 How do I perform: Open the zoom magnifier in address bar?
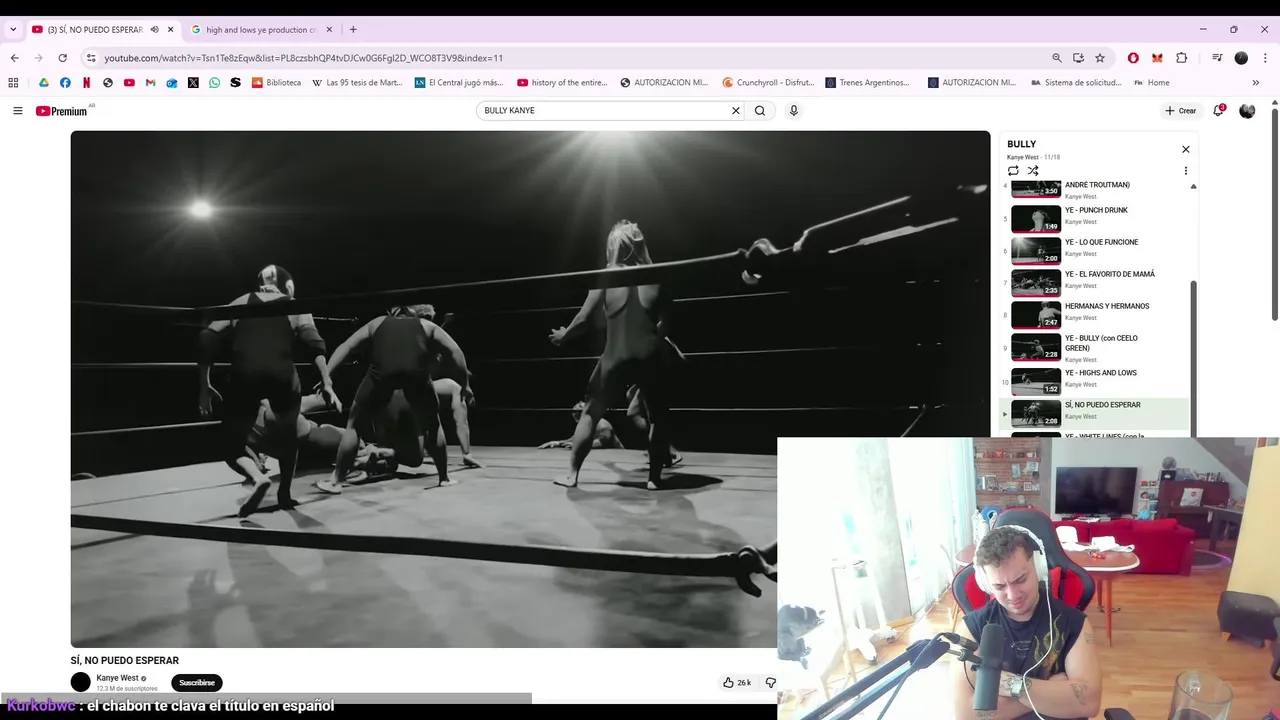coord(1057,58)
